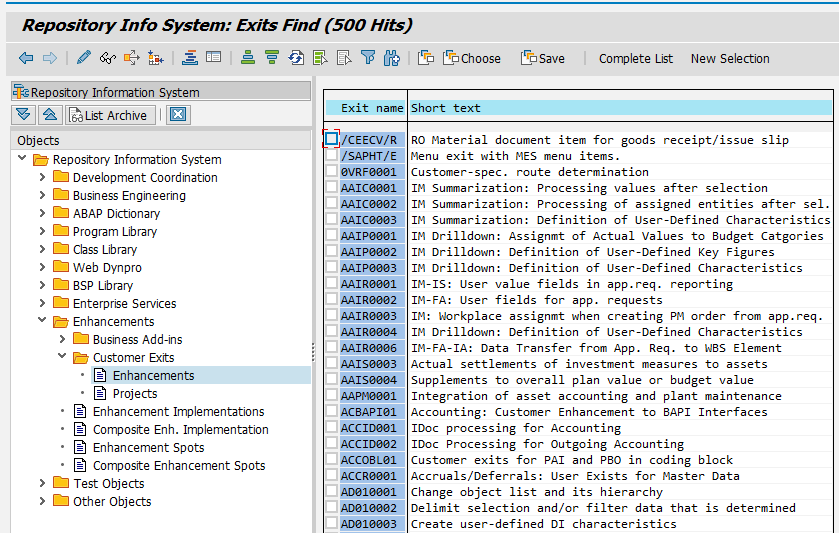839x533 pixels.
Task: Select the Enhancement Spots tree item
Action: (149, 447)
